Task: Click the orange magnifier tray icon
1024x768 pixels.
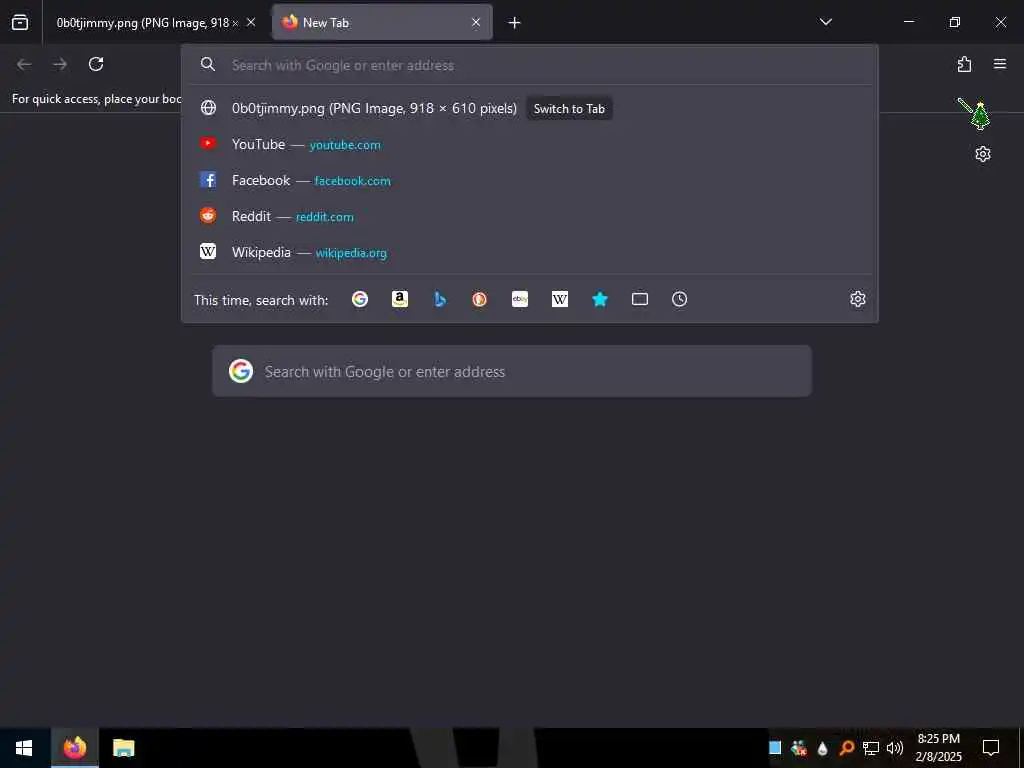Action: [847, 748]
